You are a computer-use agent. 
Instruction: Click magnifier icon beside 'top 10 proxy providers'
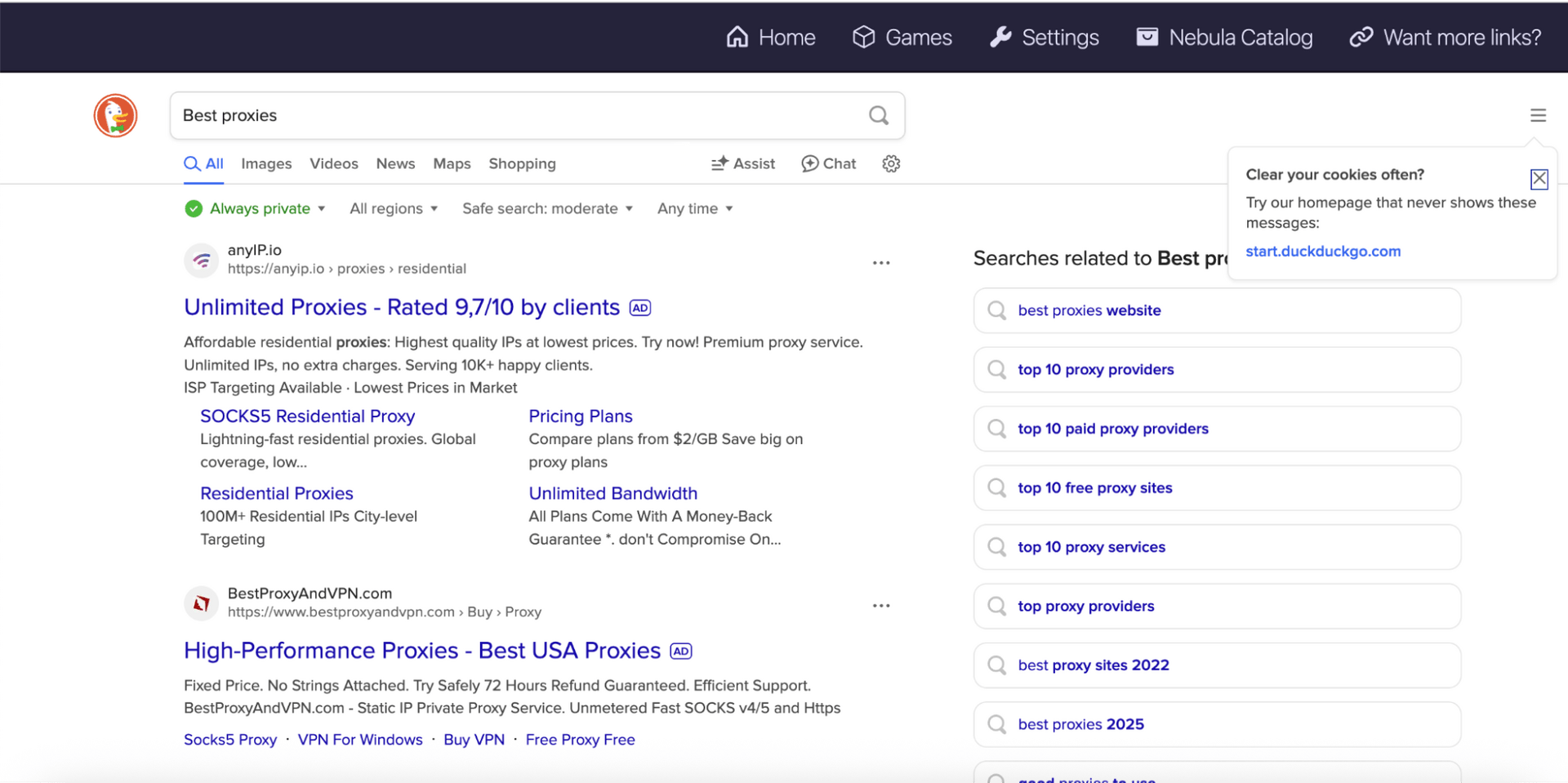pyautogui.click(x=996, y=369)
